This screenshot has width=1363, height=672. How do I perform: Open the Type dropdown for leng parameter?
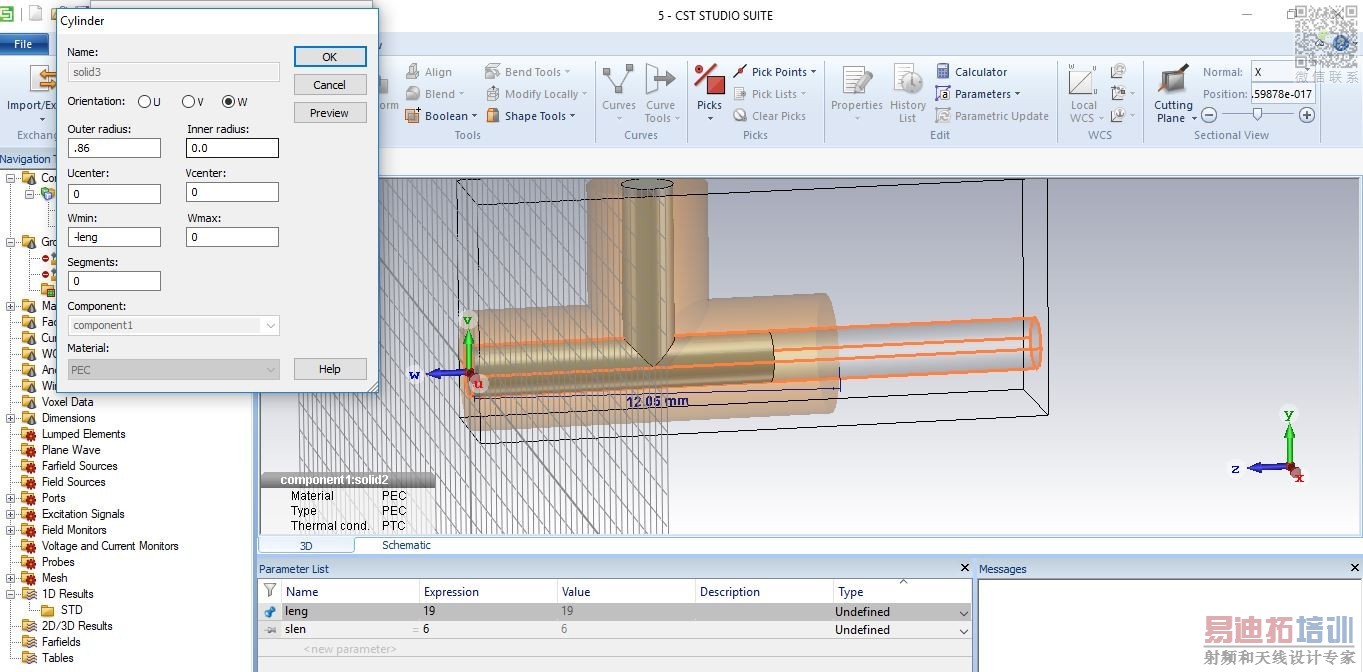964,612
